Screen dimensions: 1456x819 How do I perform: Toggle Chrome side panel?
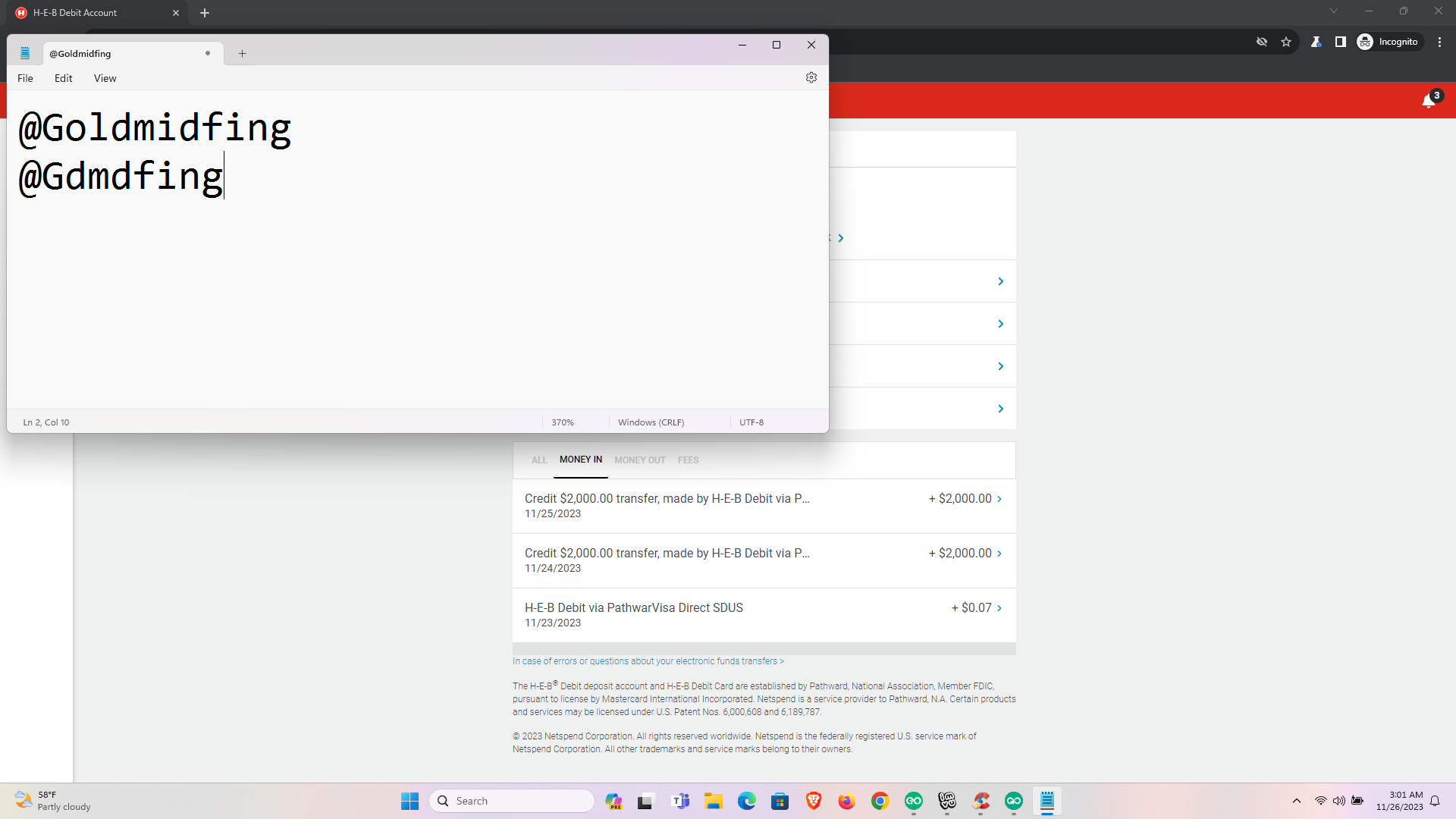1341,42
